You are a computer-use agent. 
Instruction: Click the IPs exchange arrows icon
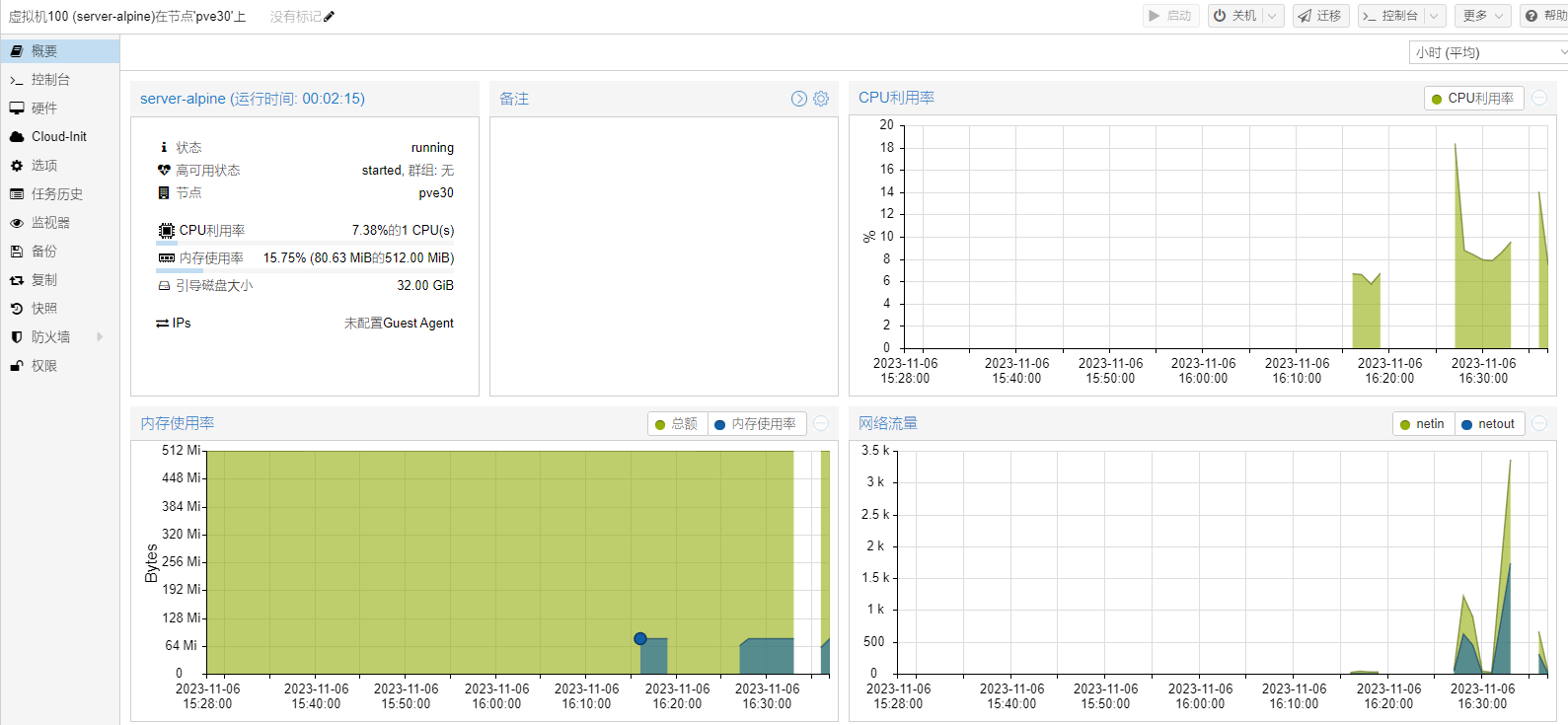click(162, 323)
